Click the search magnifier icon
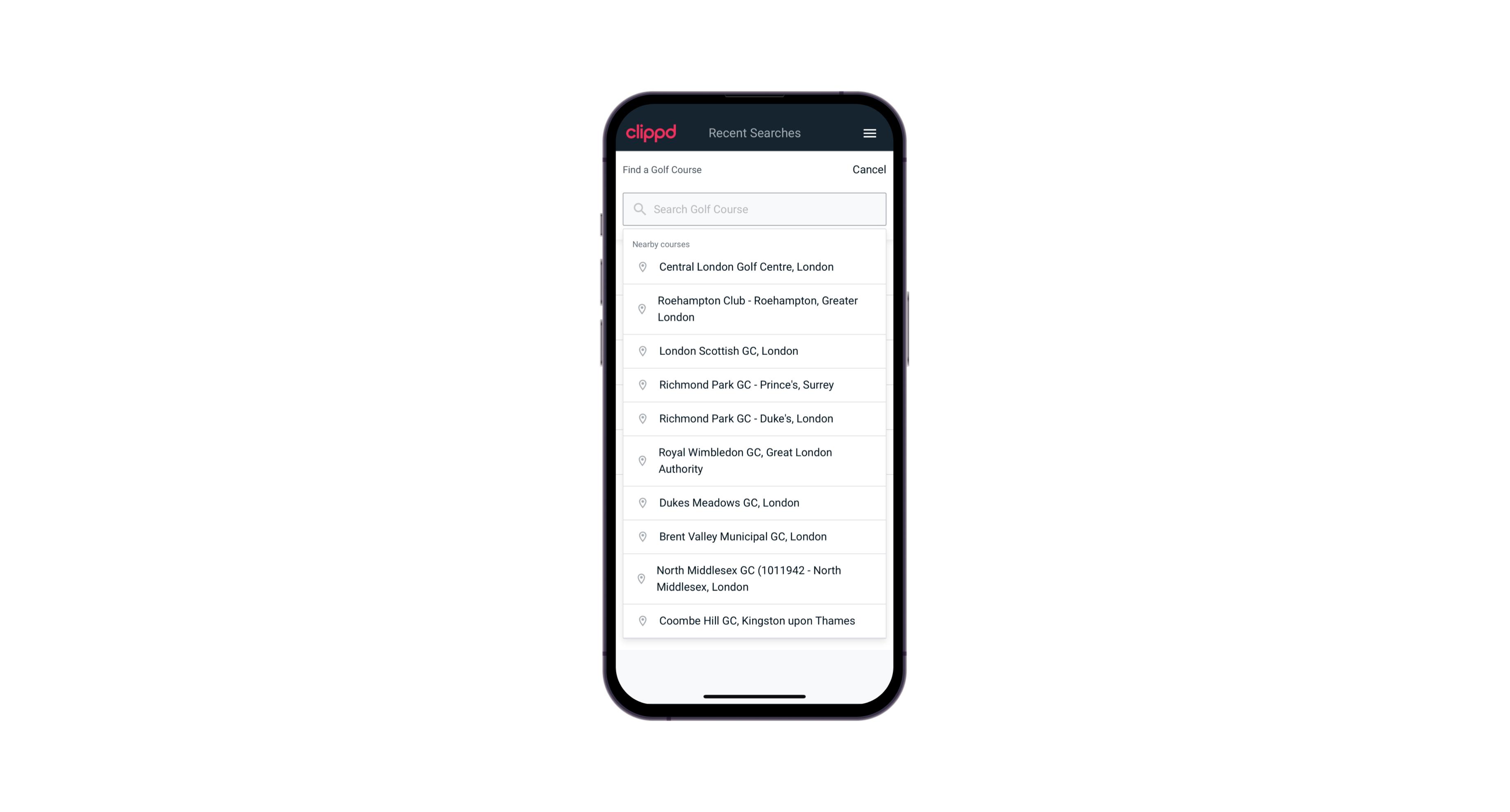 (639, 209)
